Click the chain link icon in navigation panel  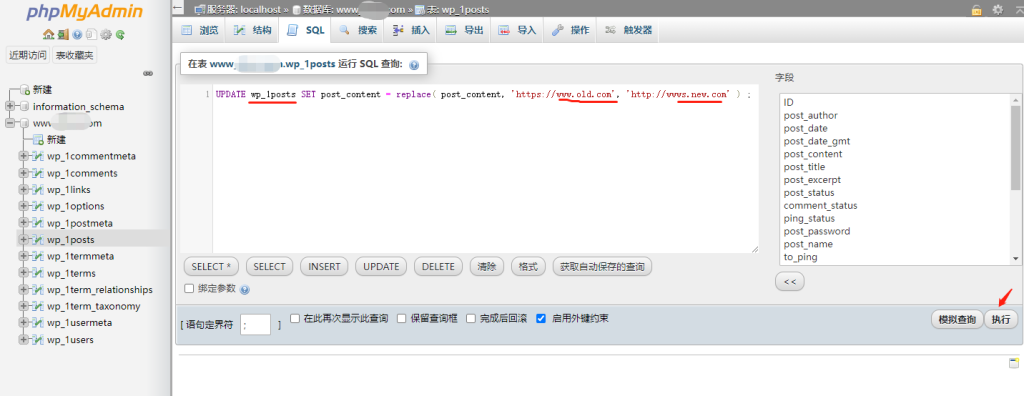tap(148, 73)
